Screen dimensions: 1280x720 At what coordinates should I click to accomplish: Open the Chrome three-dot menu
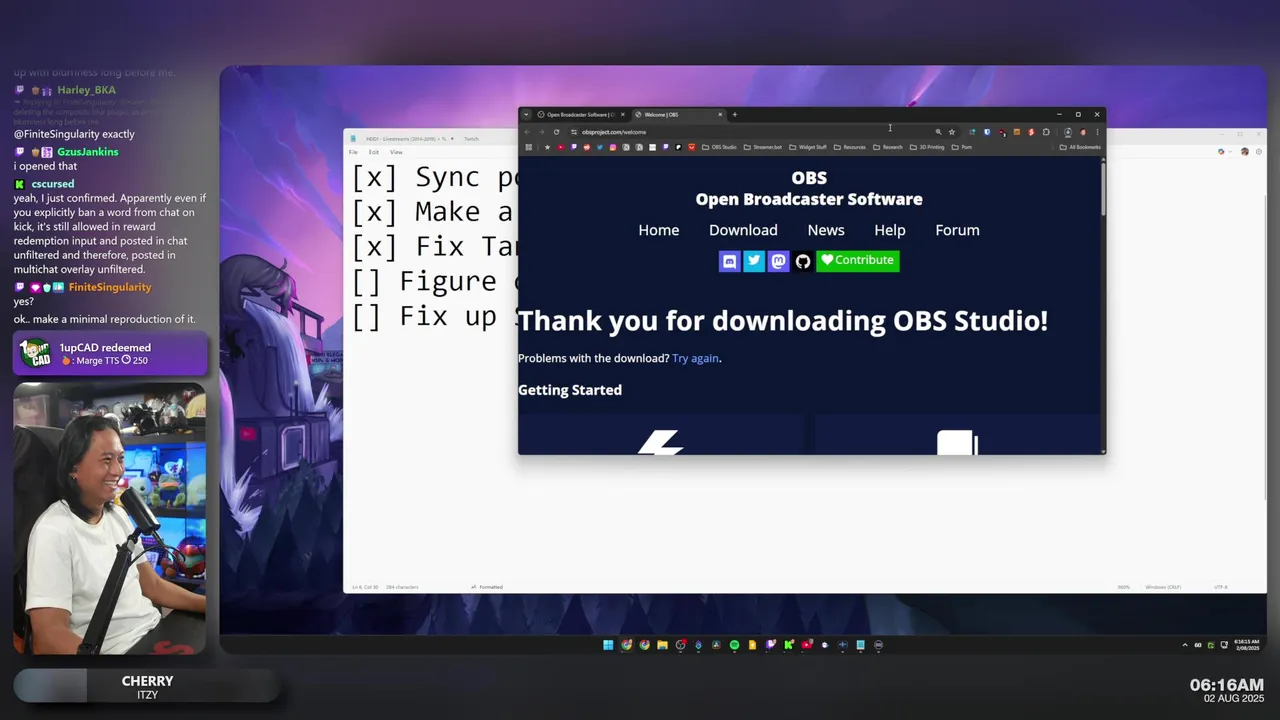1098,132
